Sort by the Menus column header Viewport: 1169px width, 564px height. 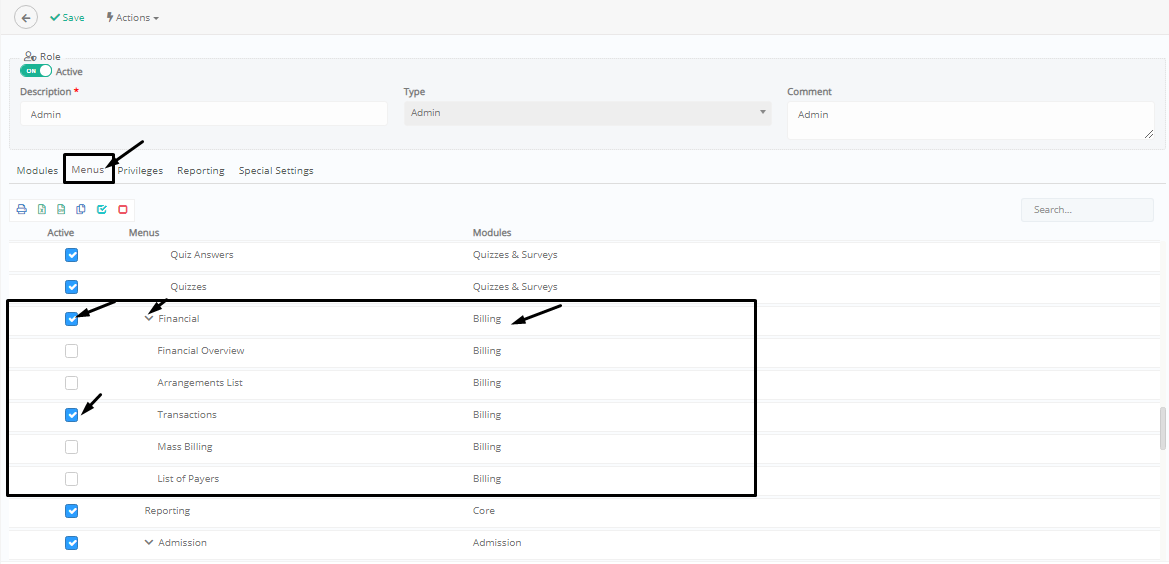point(144,232)
